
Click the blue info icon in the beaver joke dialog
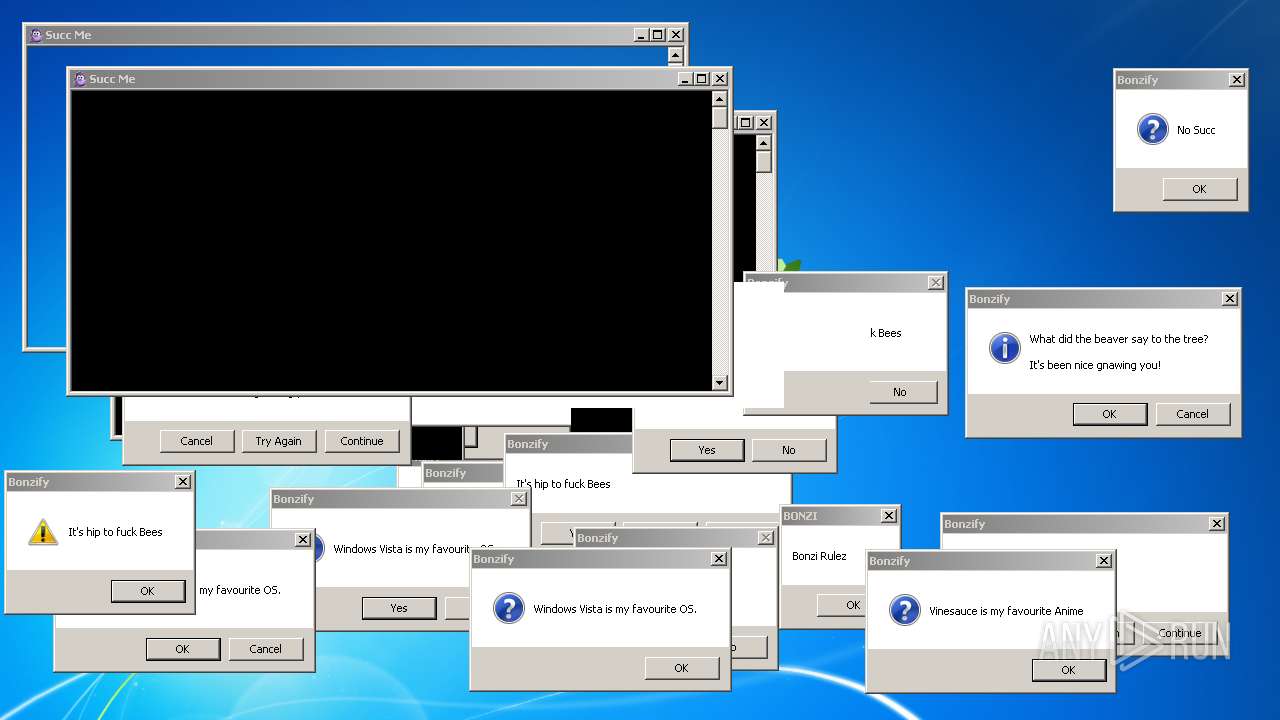click(x=1004, y=348)
